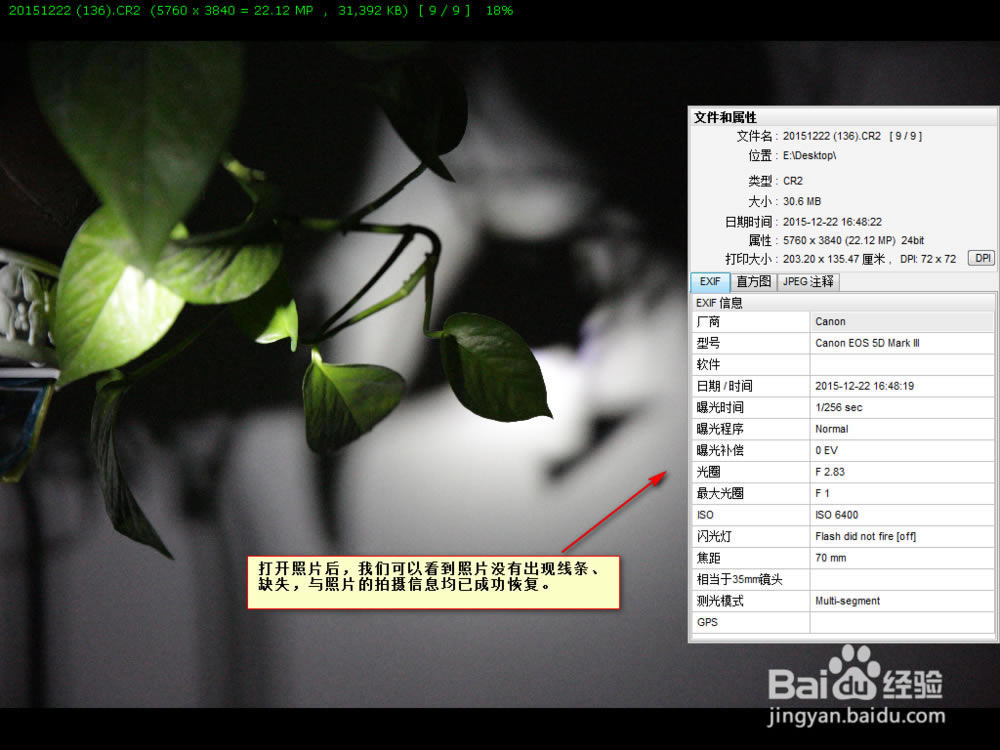Click the 相当于35mm镜头 row label
Image resolution: width=1000 pixels, height=750 pixels.
point(739,580)
